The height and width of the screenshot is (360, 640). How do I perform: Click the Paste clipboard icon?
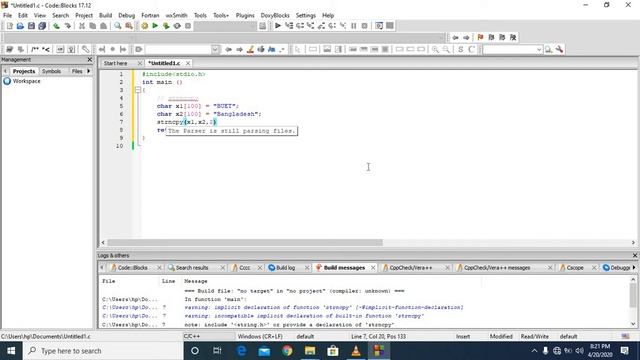pos(104,26)
